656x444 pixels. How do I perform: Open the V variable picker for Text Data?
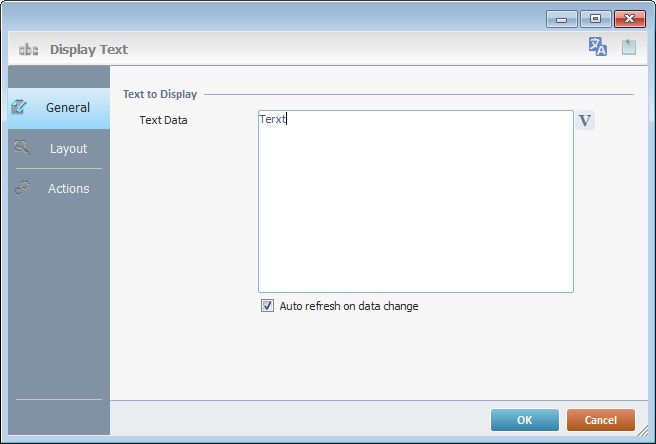586,121
